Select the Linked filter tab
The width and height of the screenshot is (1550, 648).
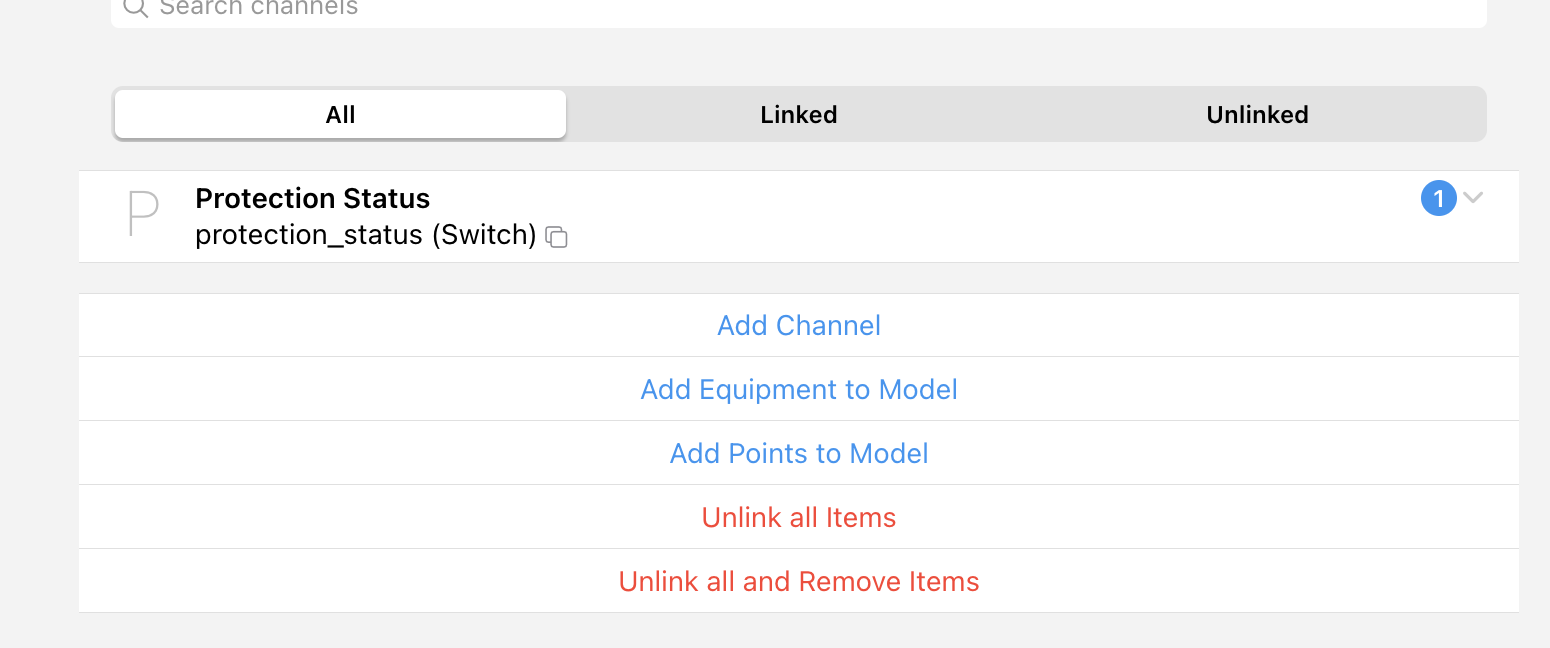(798, 115)
